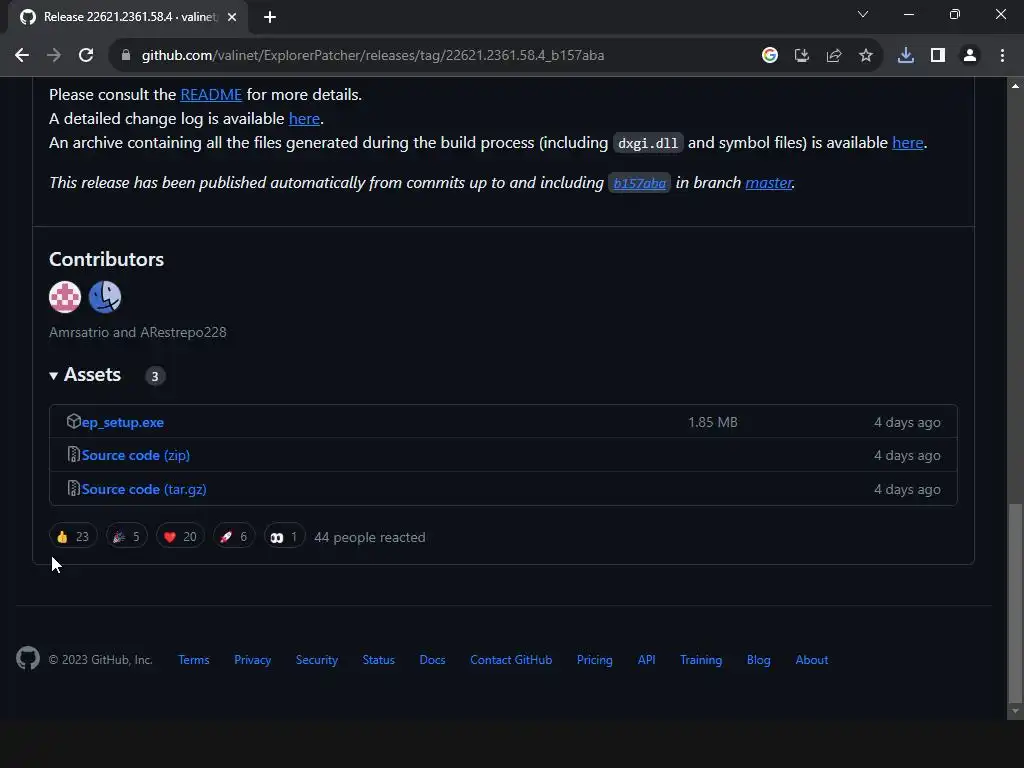1024x768 pixels.
Task: Open footer Security link
Action: 317,660
